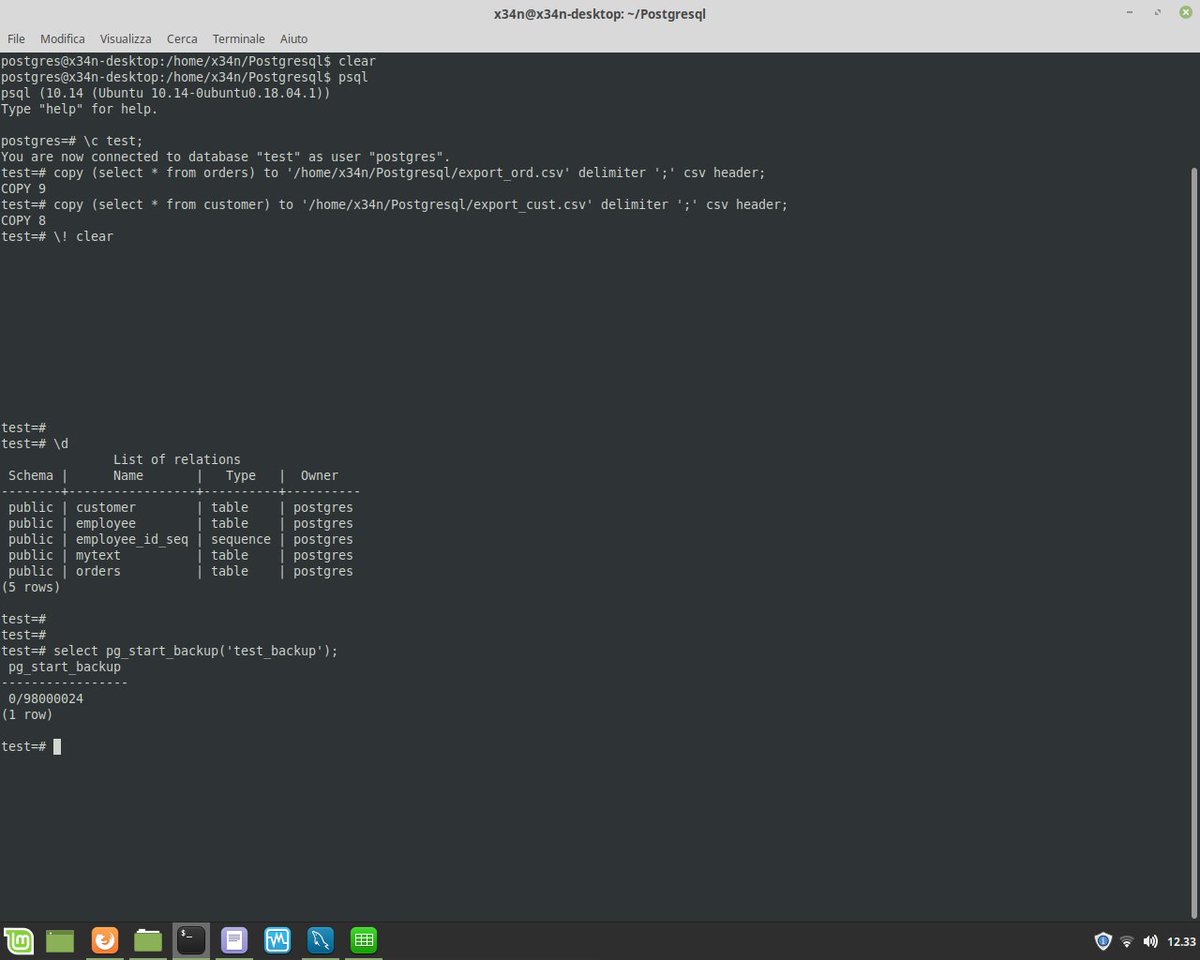Click the 'Schema' column header
The image size is (1200, 960).
31,475
